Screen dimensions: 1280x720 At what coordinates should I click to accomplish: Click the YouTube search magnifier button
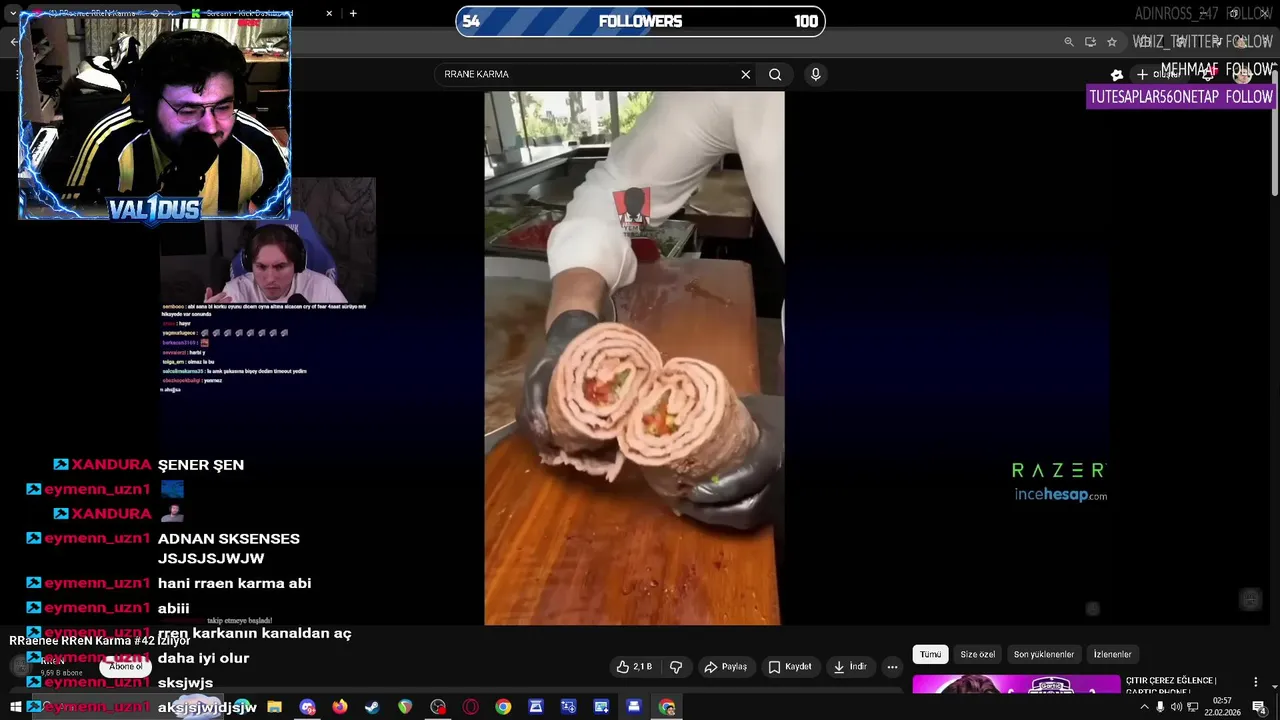coord(775,74)
